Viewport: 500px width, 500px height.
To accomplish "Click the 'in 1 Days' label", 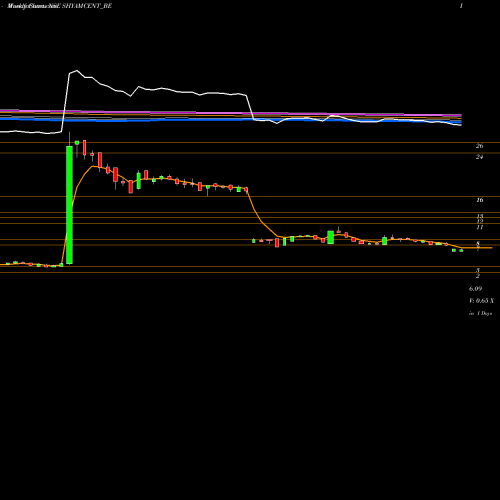I will (x=480, y=313).
